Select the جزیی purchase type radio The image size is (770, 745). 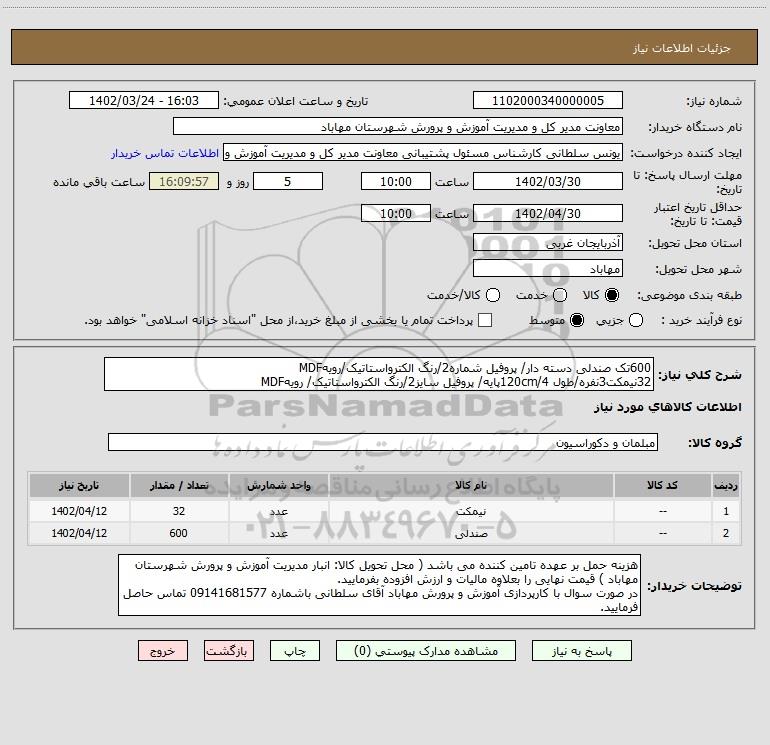[636, 320]
